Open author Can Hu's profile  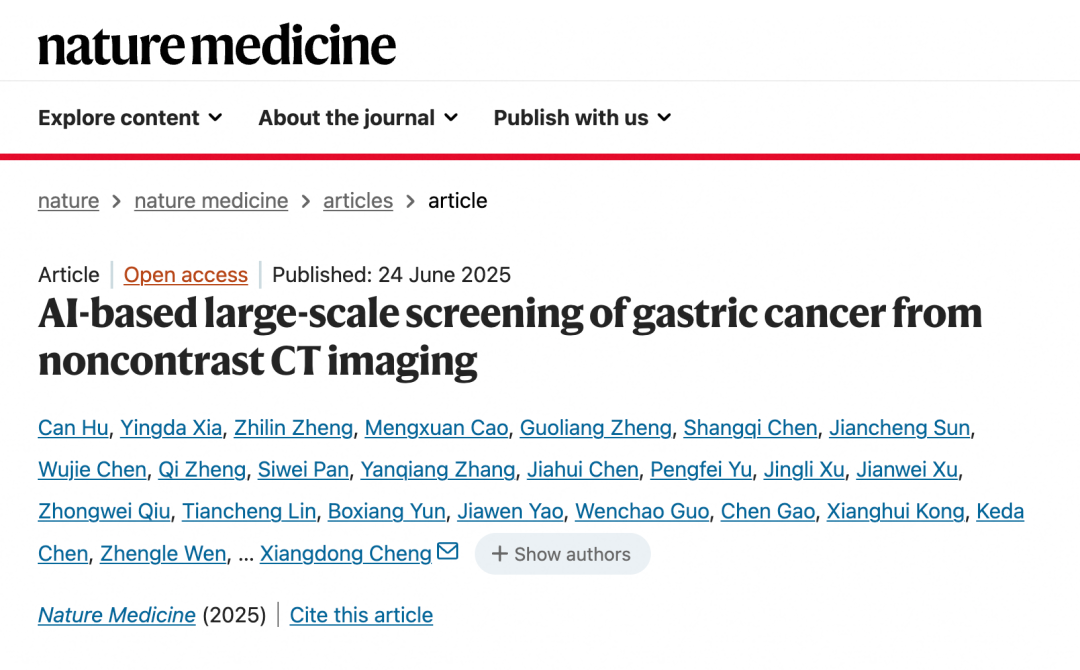click(x=73, y=428)
